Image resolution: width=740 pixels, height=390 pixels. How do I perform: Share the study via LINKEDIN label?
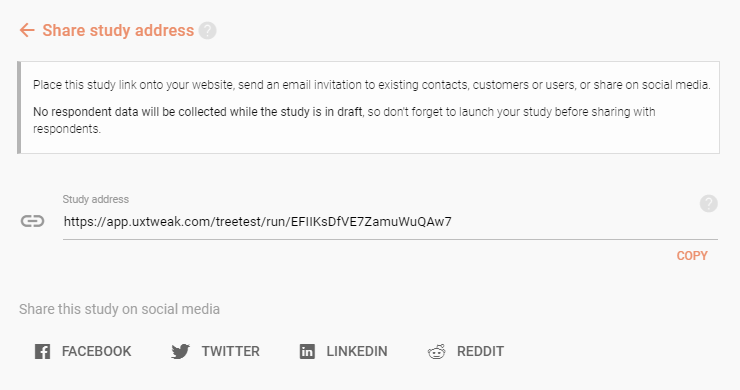coord(357,351)
